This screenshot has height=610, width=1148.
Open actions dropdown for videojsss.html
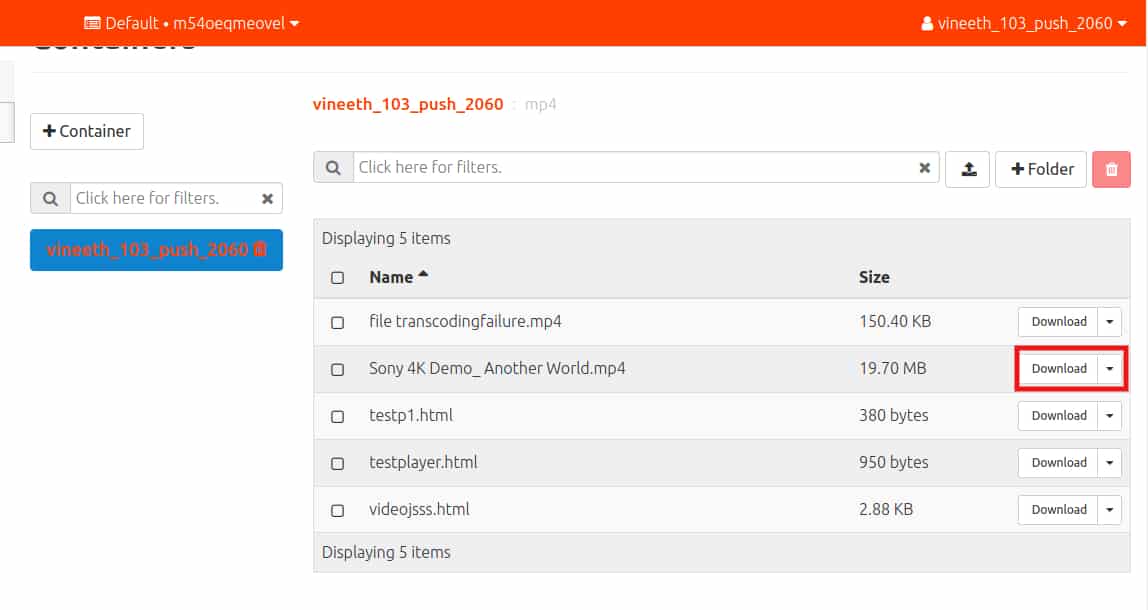(1109, 510)
